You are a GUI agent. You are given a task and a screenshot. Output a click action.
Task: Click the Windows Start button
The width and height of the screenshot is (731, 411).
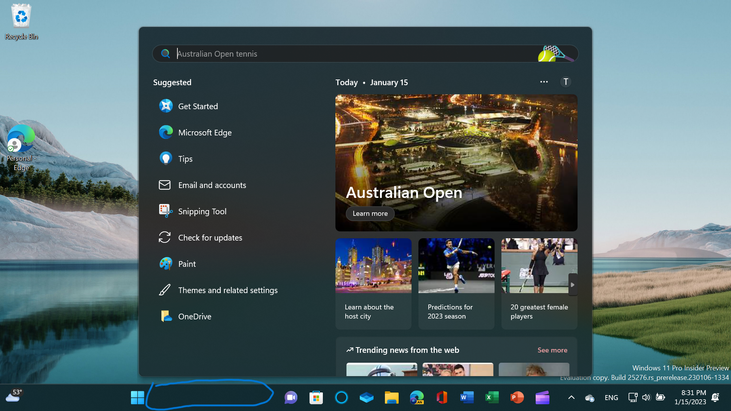(x=138, y=397)
